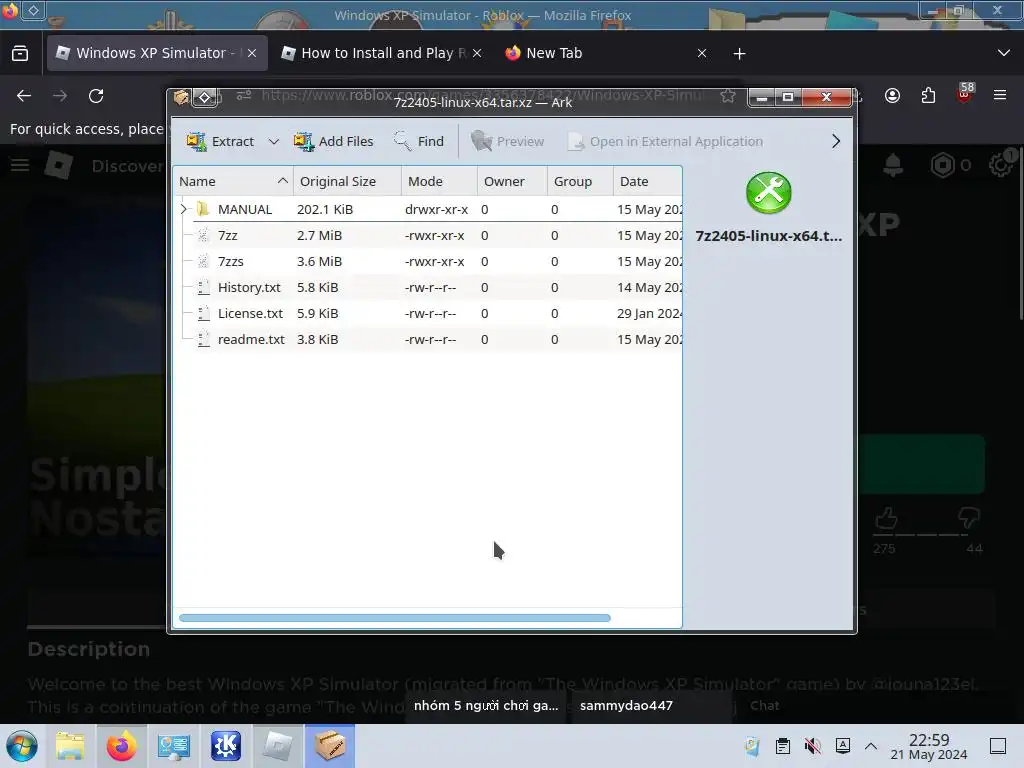
Task: Sort by Original Size column header
Action: click(347, 182)
